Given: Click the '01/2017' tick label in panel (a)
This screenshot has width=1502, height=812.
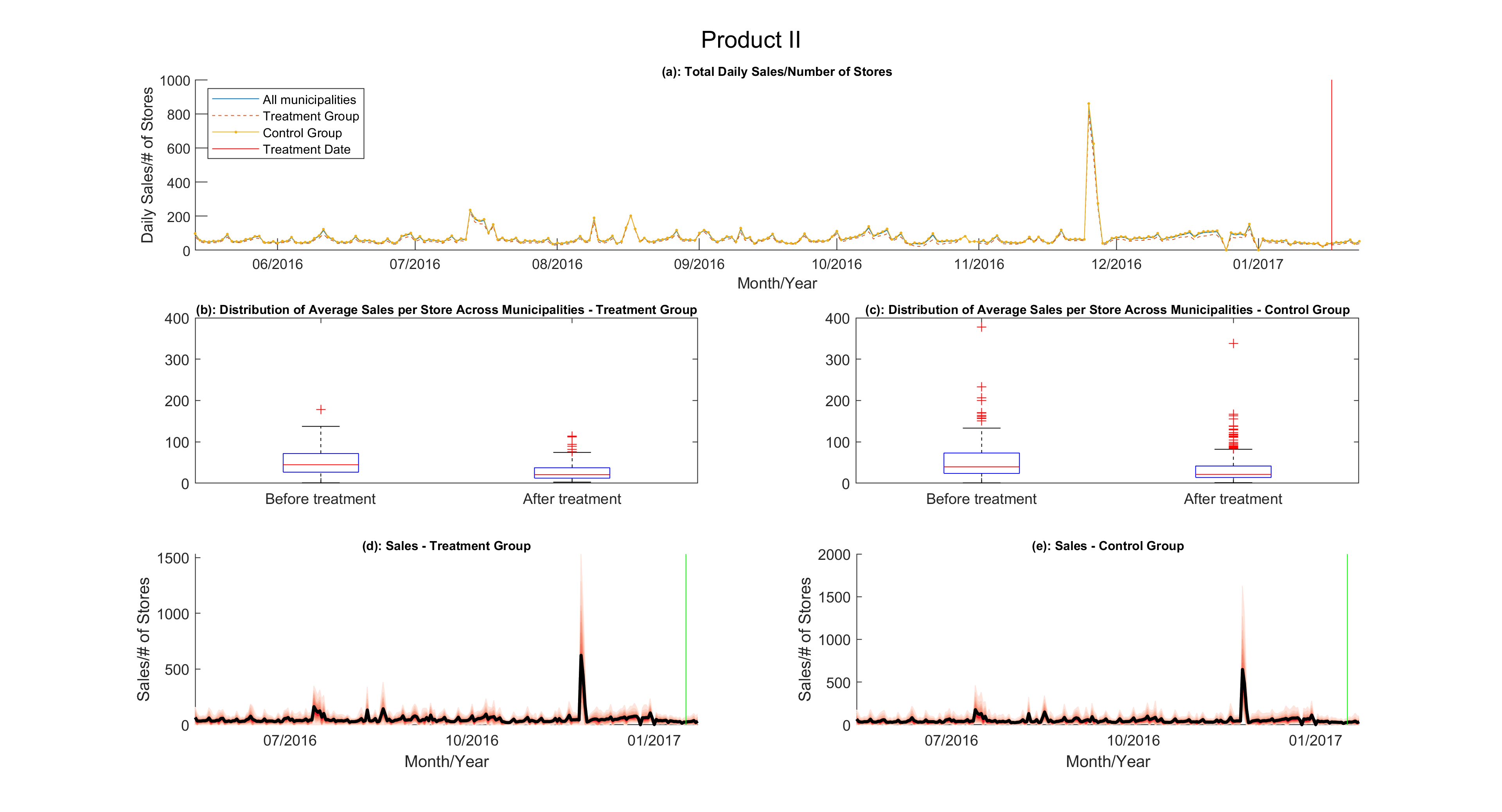Looking at the screenshot, I should coord(1258,264).
